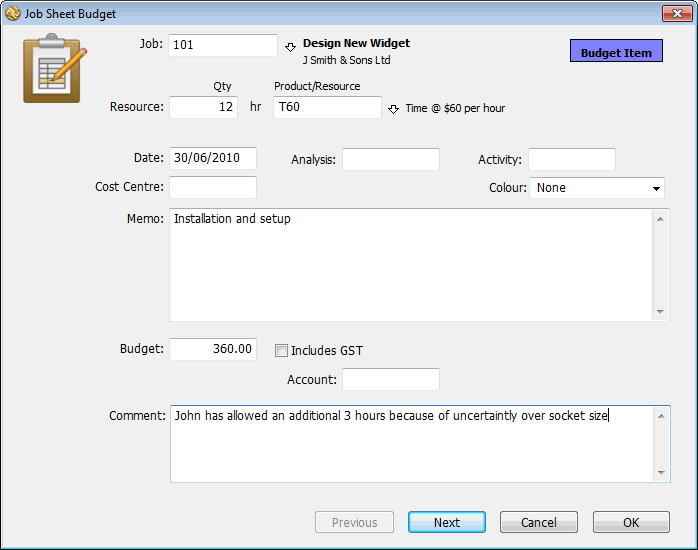The width and height of the screenshot is (698, 550).
Task: Click the empty Activity input field
Action: pos(572,159)
